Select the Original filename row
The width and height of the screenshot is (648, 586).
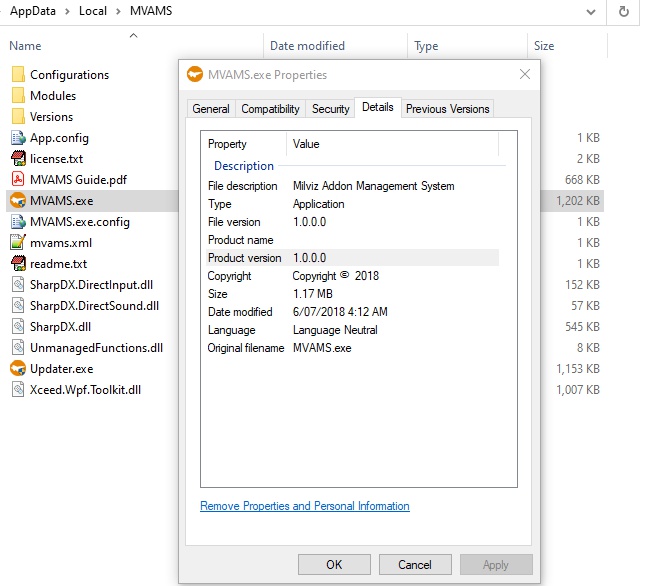353,348
